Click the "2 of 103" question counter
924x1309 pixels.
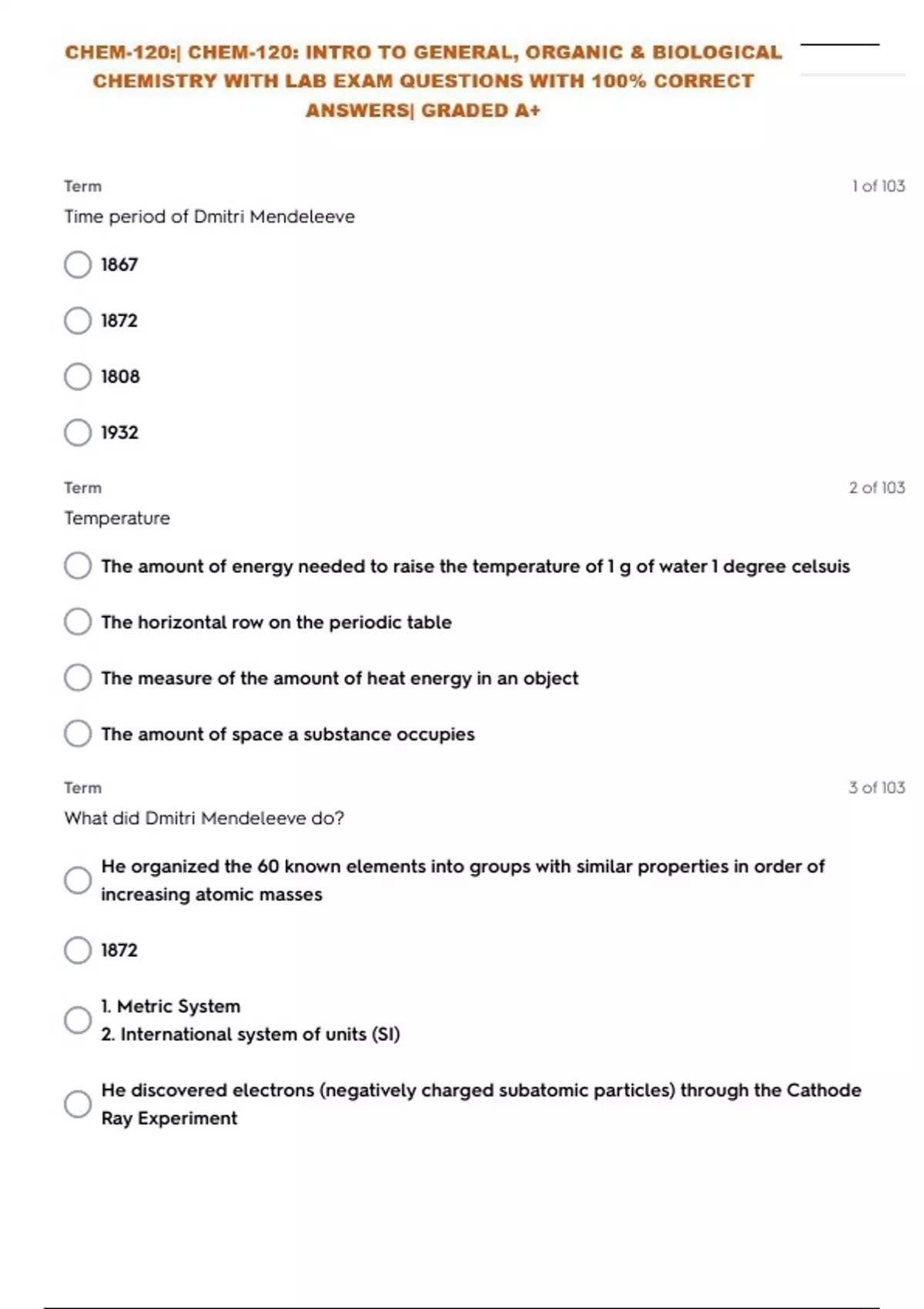point(876,487)
